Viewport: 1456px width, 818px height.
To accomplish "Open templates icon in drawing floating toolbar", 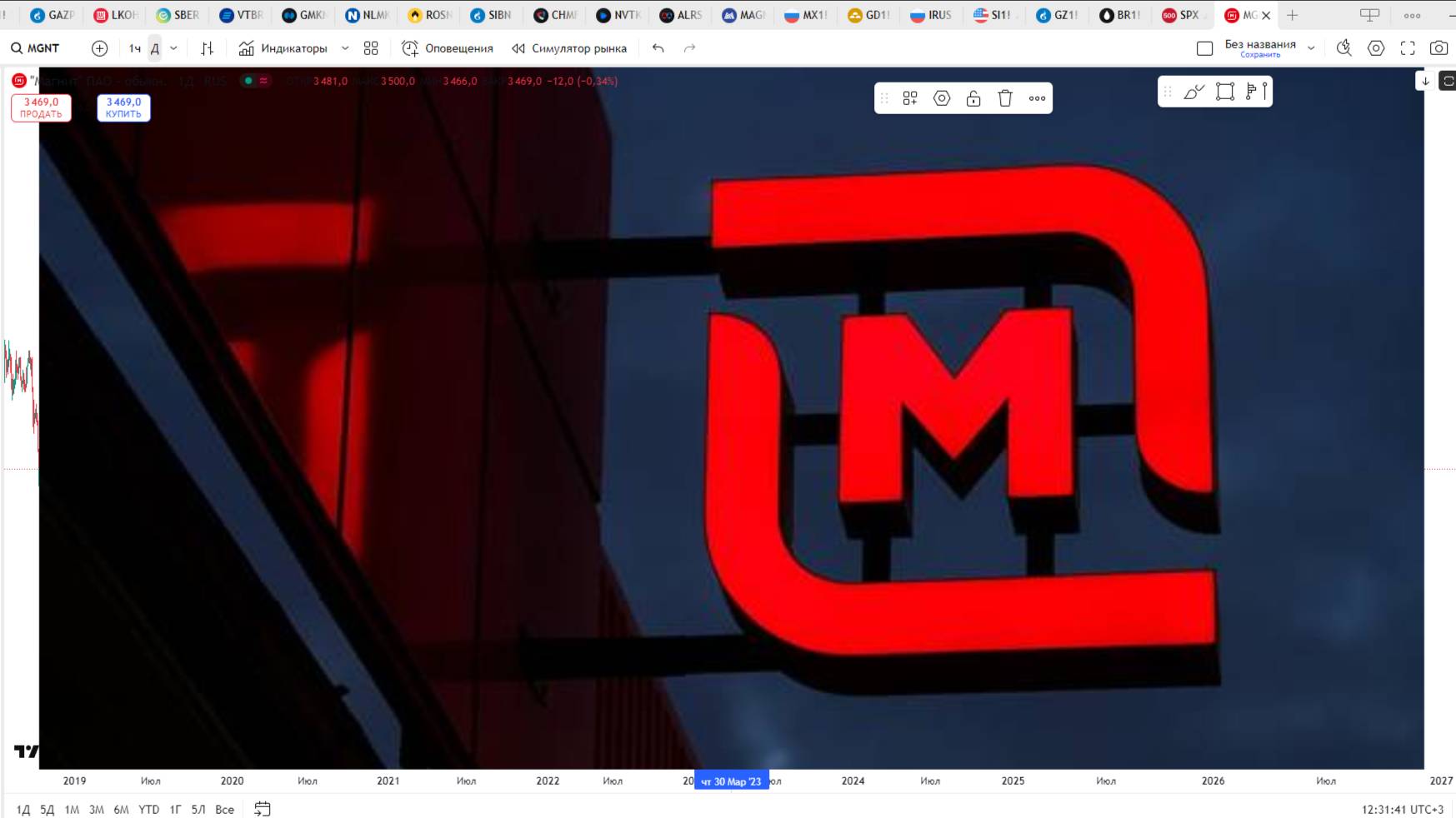I will click(910, 98).
